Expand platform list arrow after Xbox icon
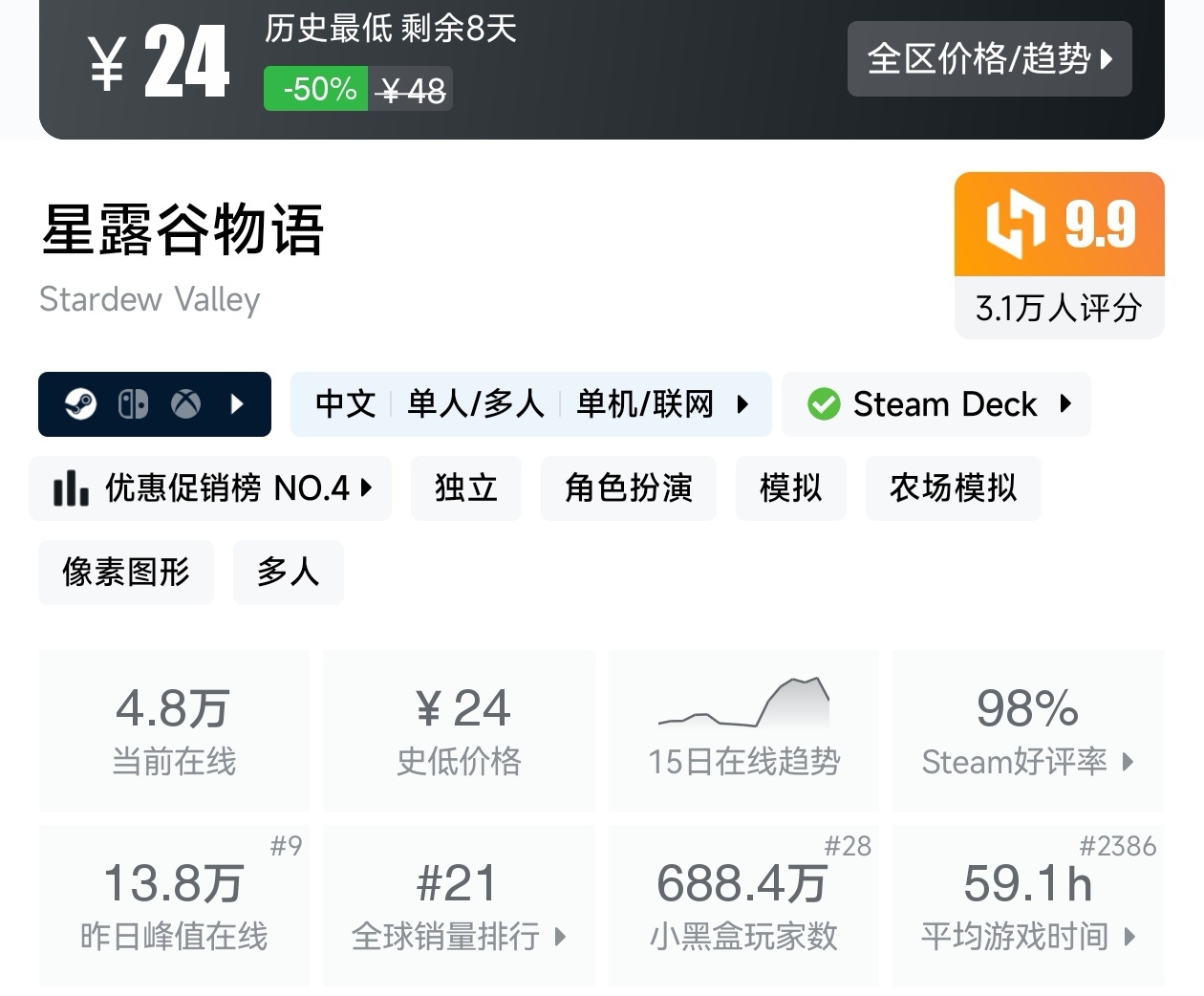The height and width of the screenshot is (996, 1204). tap(237, 404)
